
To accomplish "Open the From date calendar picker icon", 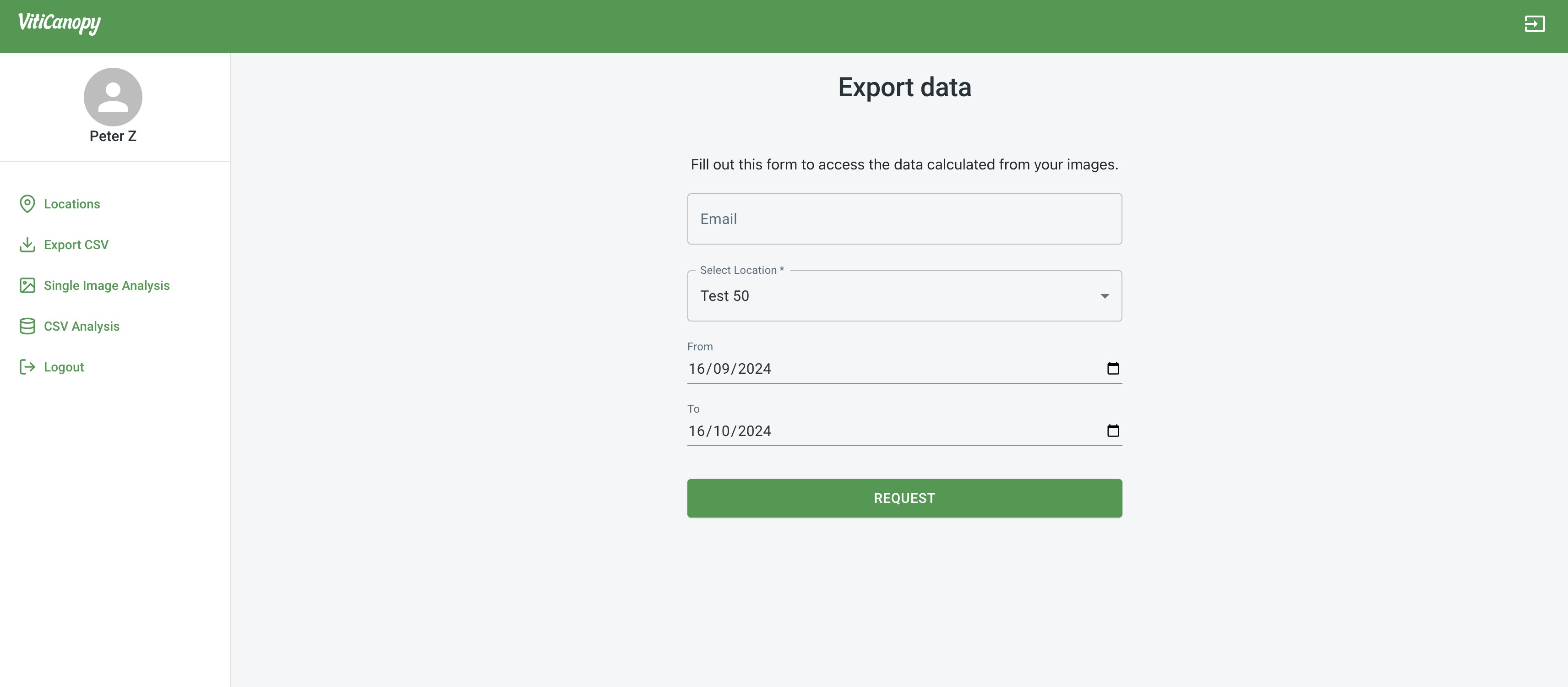I will point(1113,368).
